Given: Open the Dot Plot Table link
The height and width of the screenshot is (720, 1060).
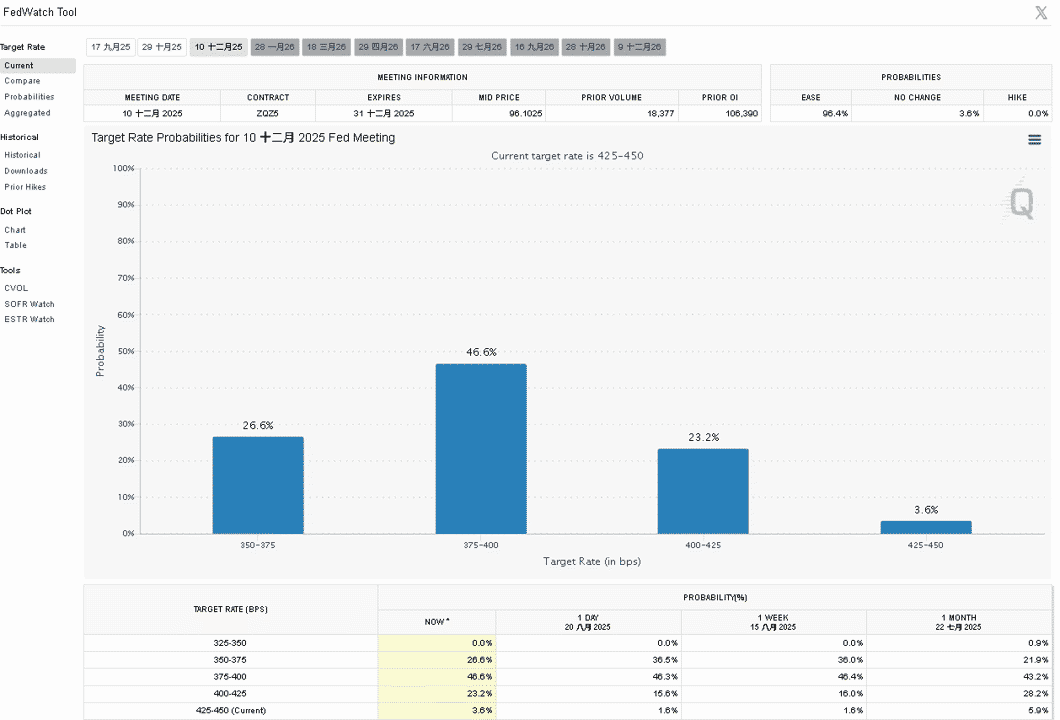Looking at the screenshot, I should click(x=16, y=245).
